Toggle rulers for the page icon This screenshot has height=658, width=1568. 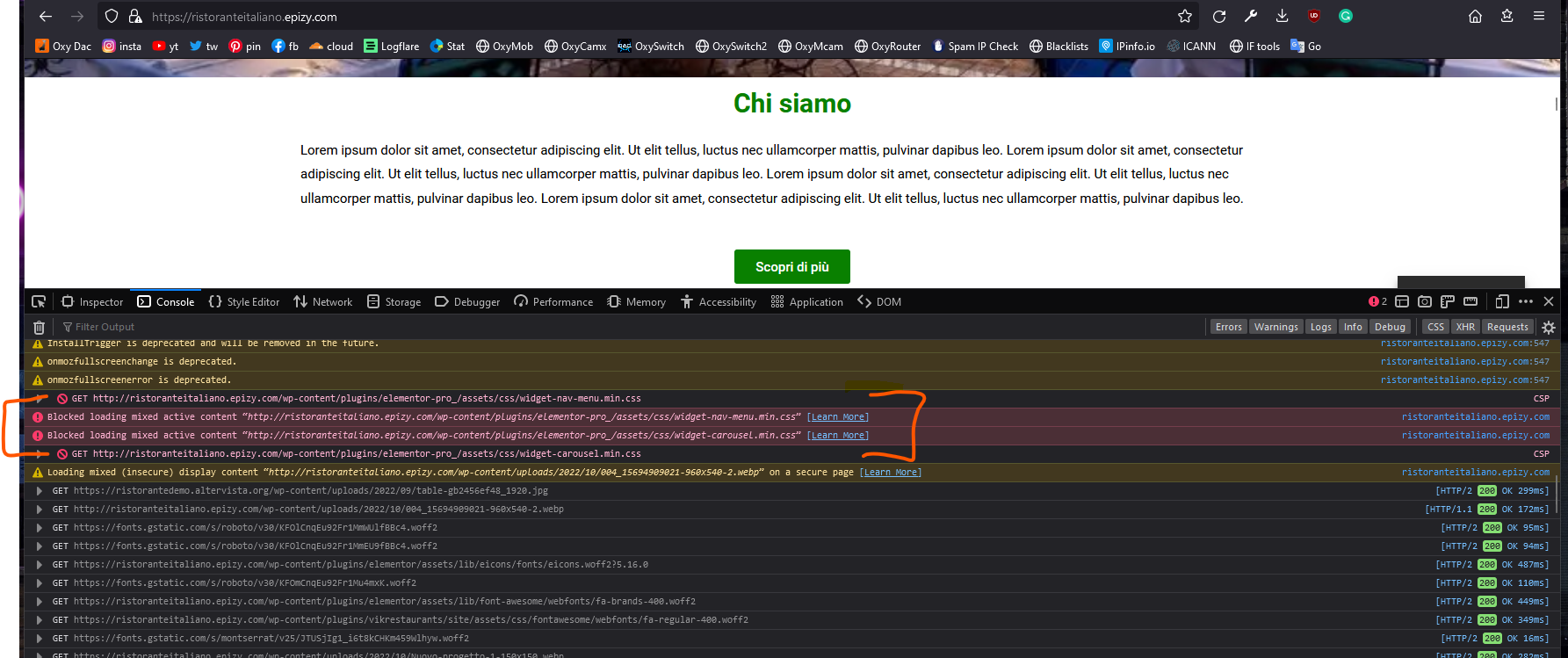pyautogui.click(x=1470, y=302)
